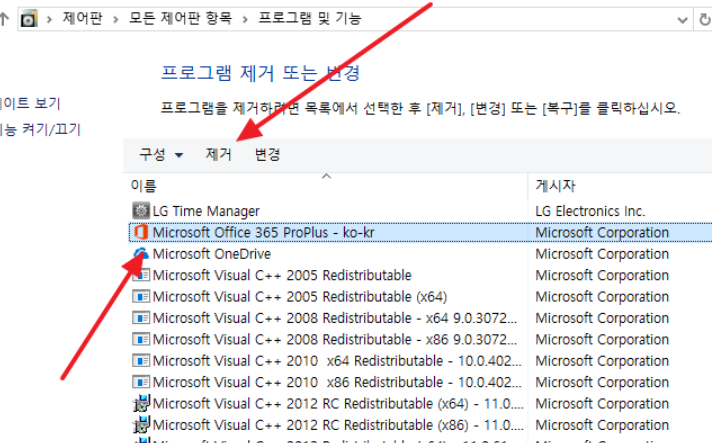Screen dimensions: 712x443
Task: Go up one folder level with the arrow
Action: click(x=4, y=19)
